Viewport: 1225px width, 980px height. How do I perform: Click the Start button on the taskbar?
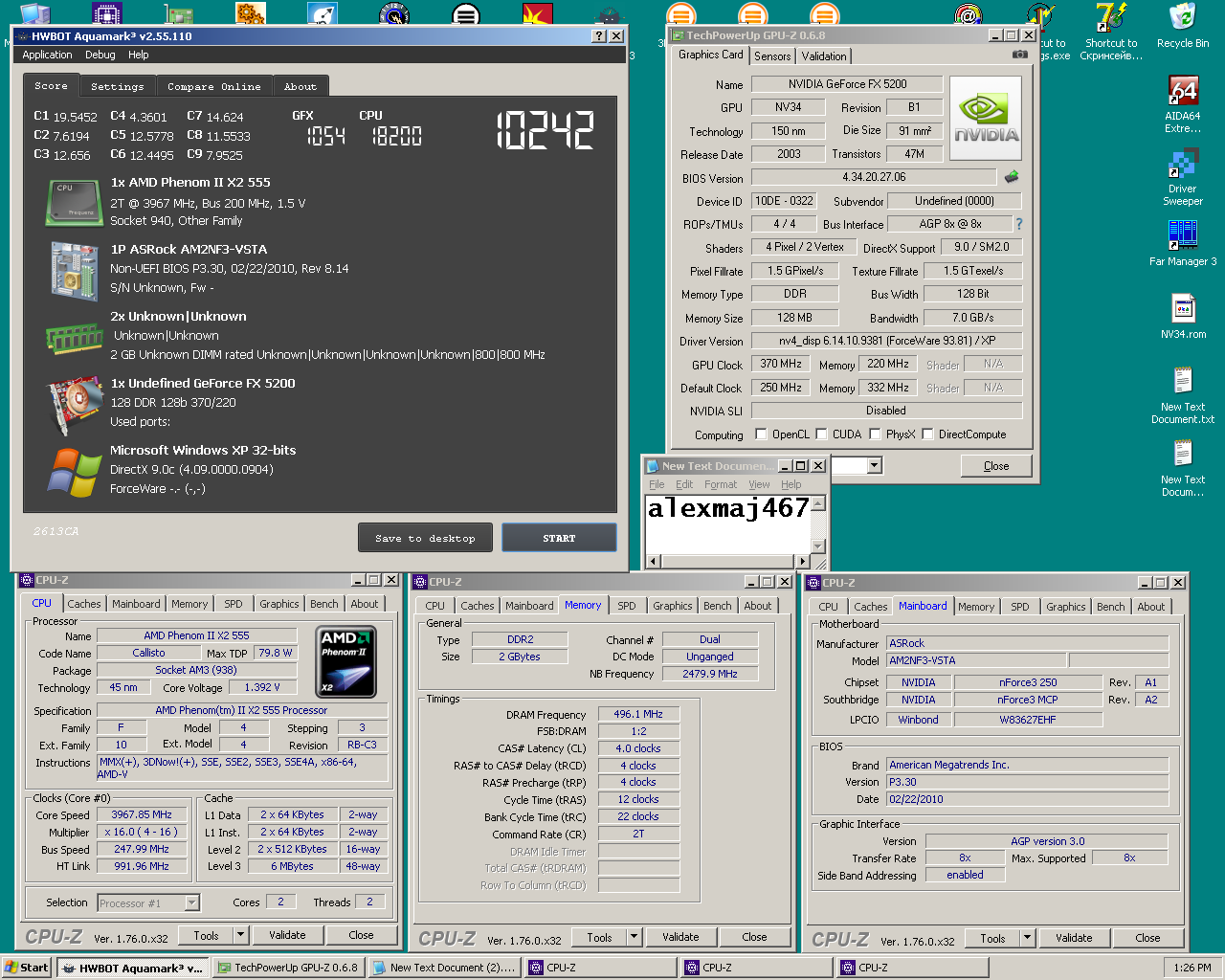[x=27, y=968]
